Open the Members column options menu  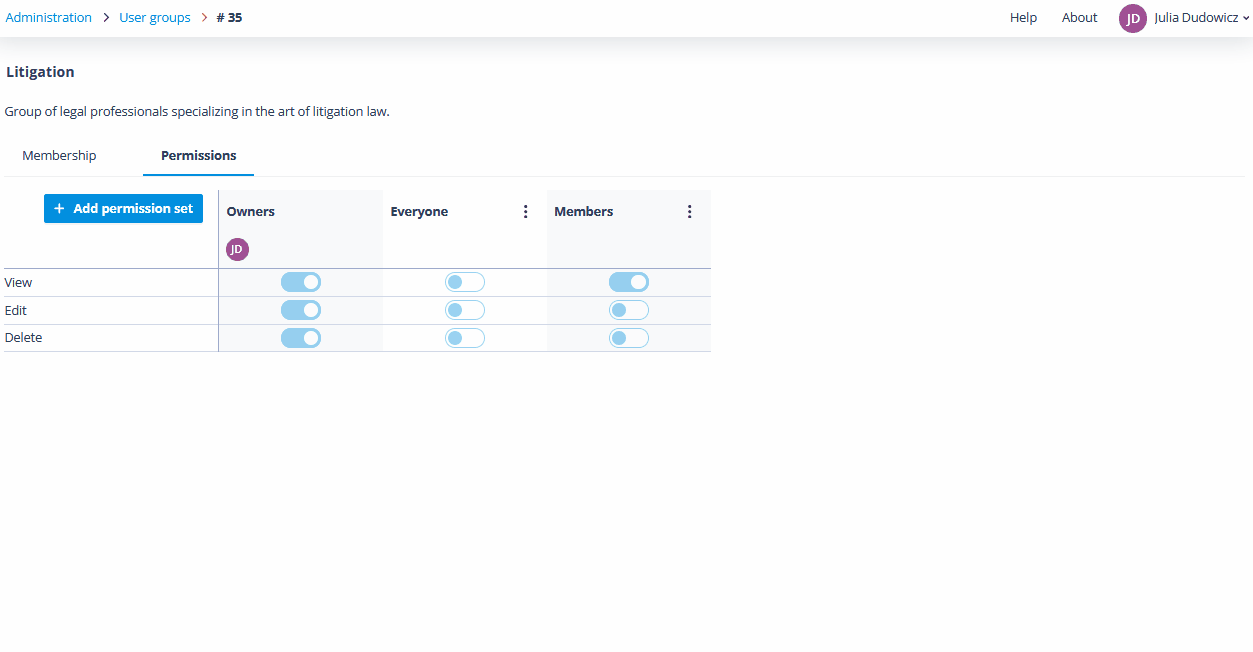tap(689, 212)
